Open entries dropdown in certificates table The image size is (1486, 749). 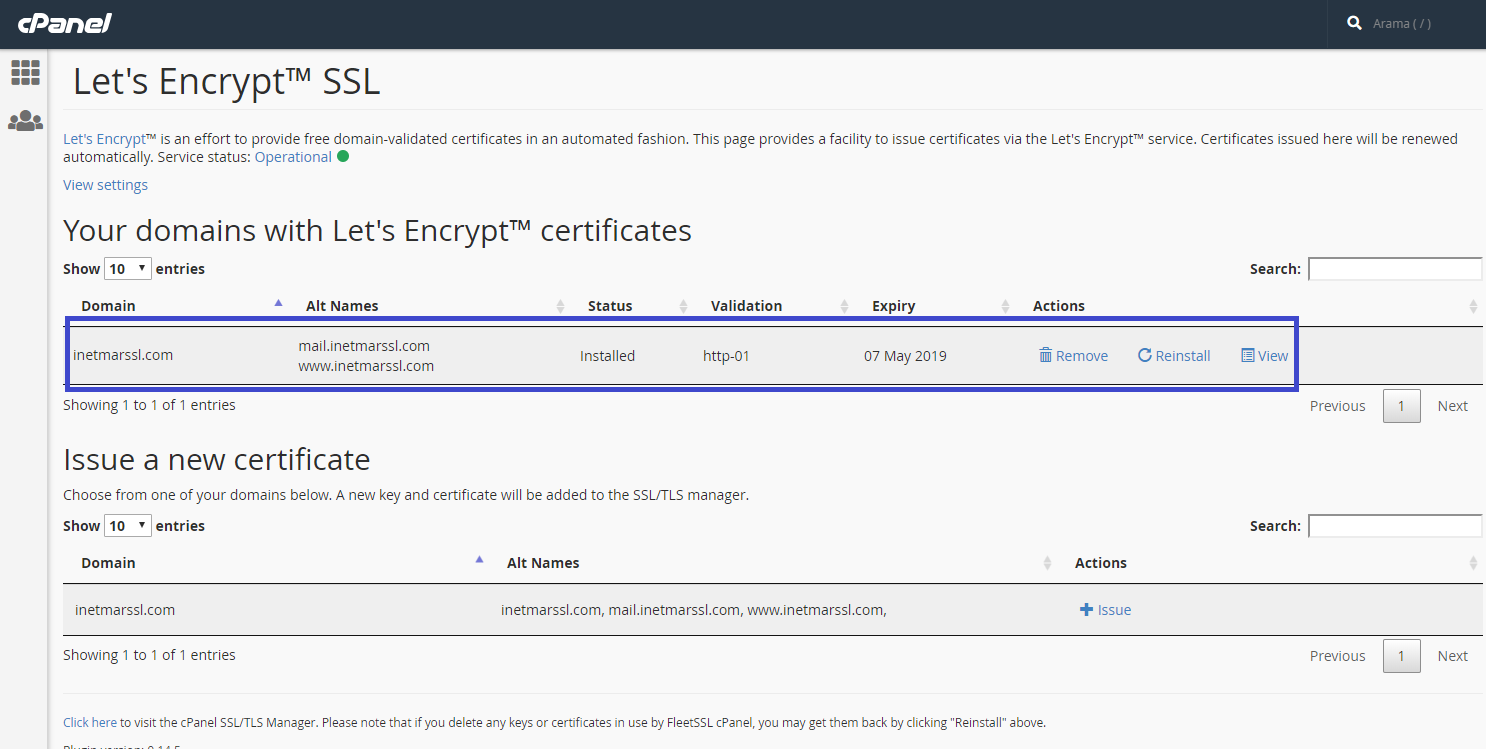[128, 269]
